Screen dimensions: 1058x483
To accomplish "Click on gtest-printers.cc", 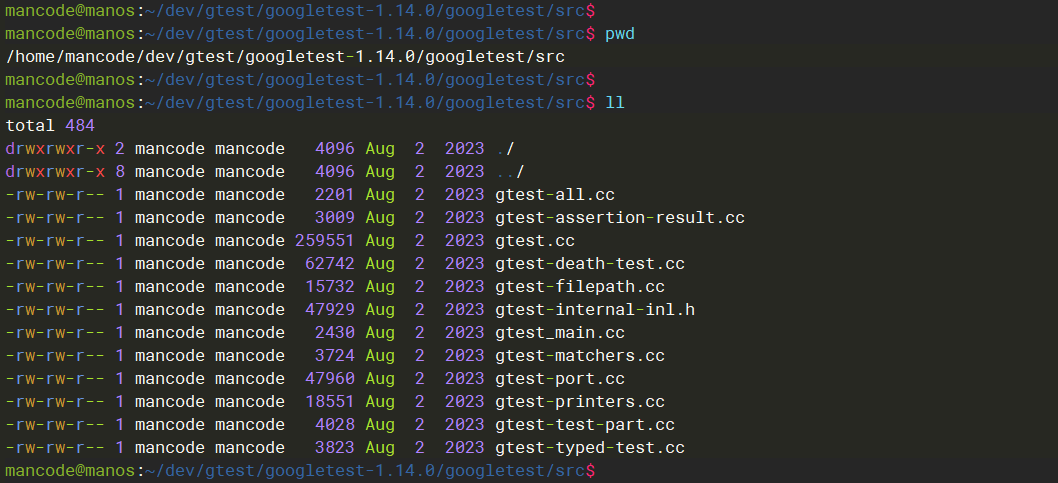I will (x=580, y=402).
